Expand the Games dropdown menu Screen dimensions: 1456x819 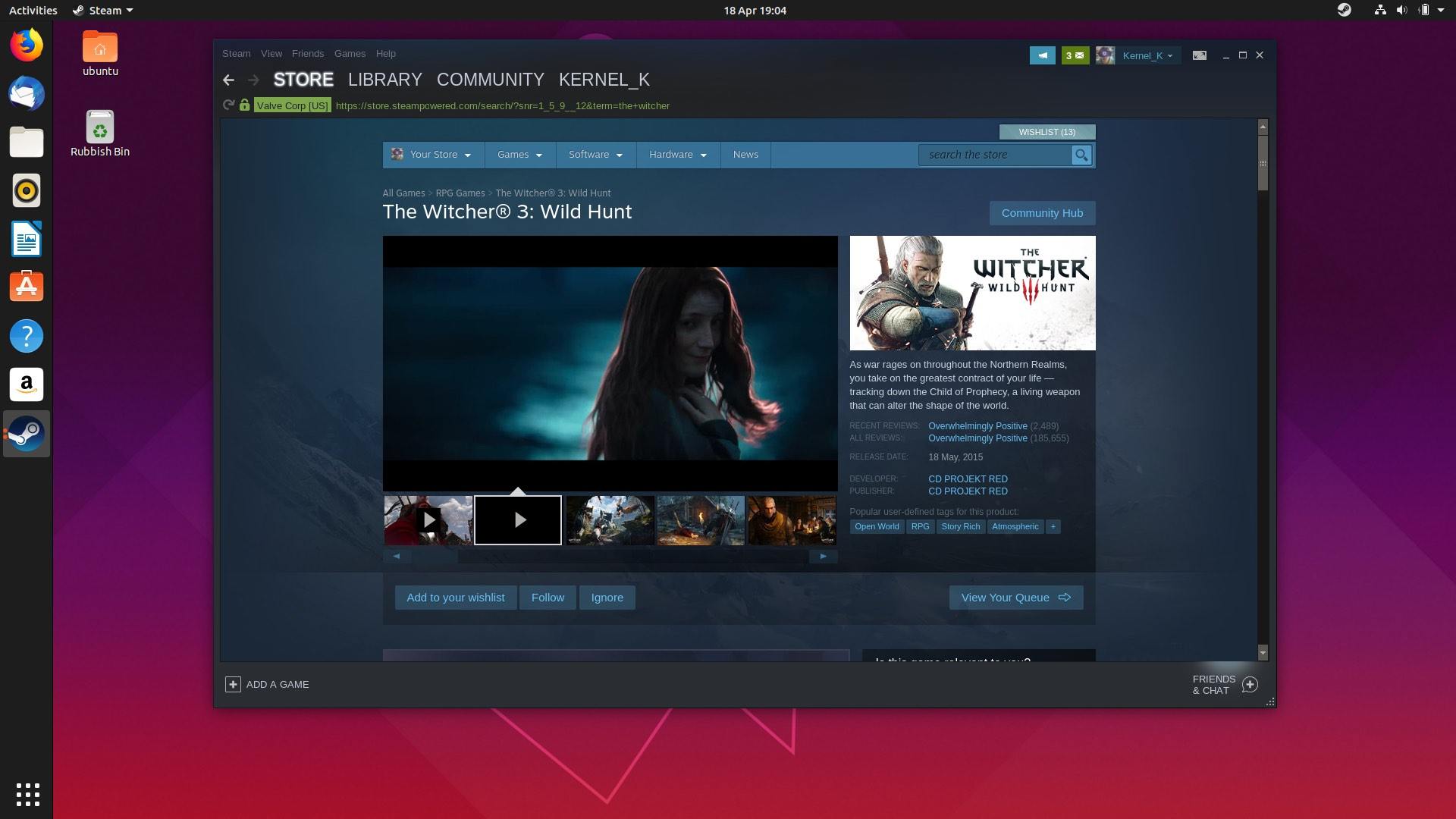pos(517,154)
